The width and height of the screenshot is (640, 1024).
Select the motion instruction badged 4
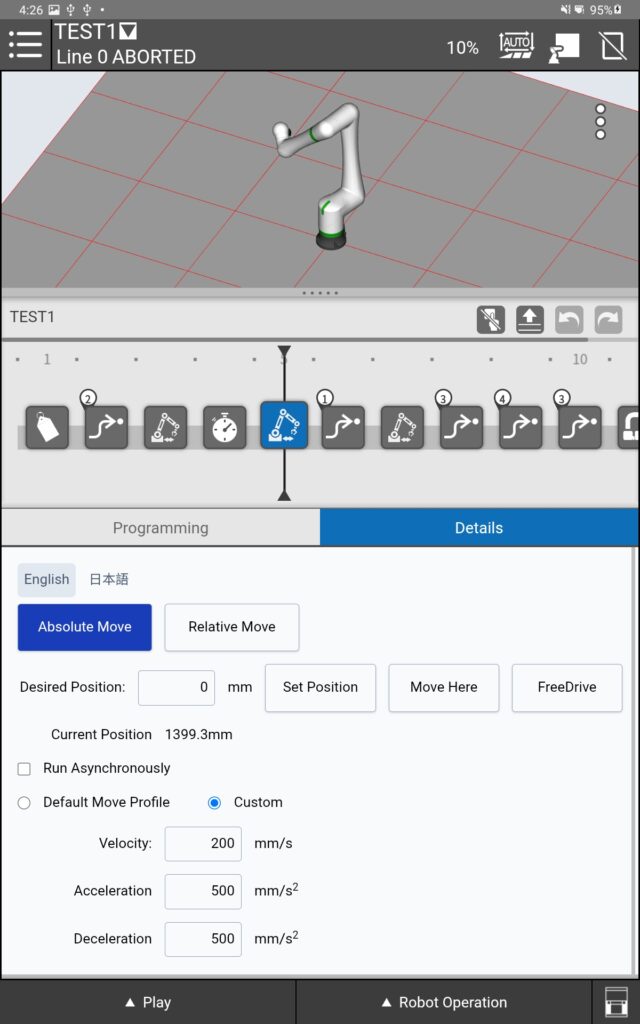tap(520, 426)
